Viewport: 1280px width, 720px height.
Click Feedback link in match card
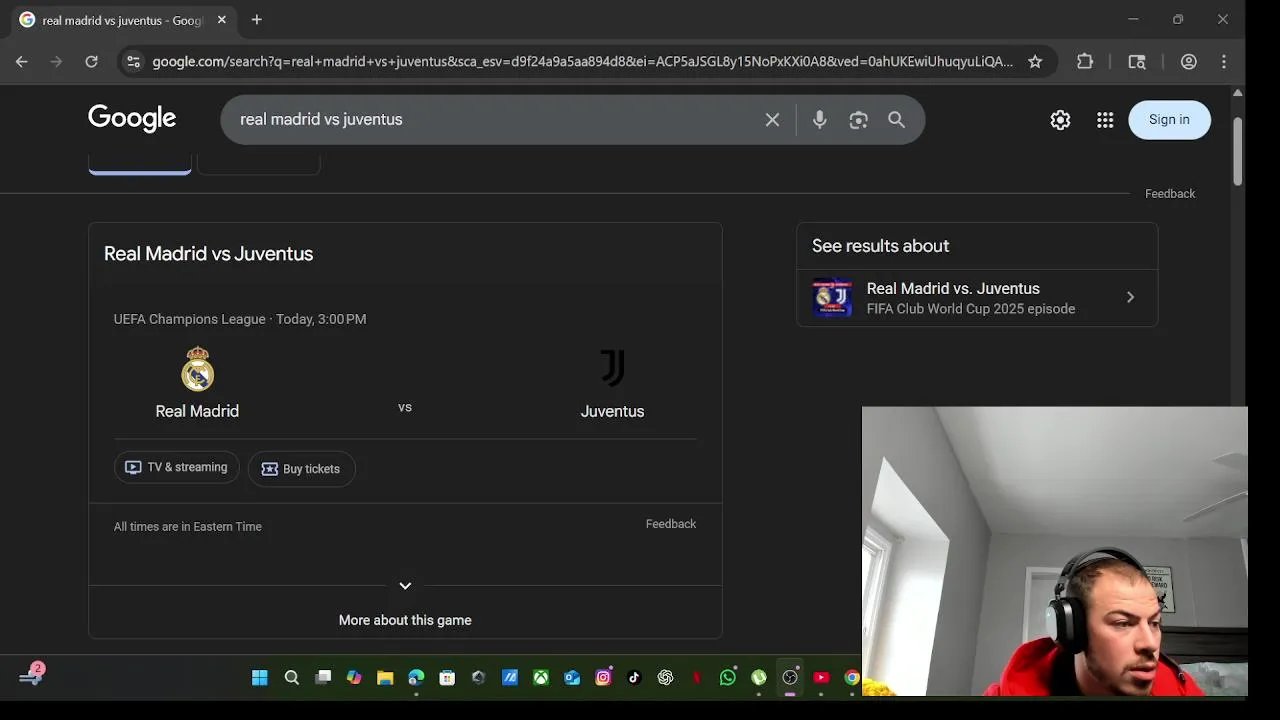click(671, 524)
